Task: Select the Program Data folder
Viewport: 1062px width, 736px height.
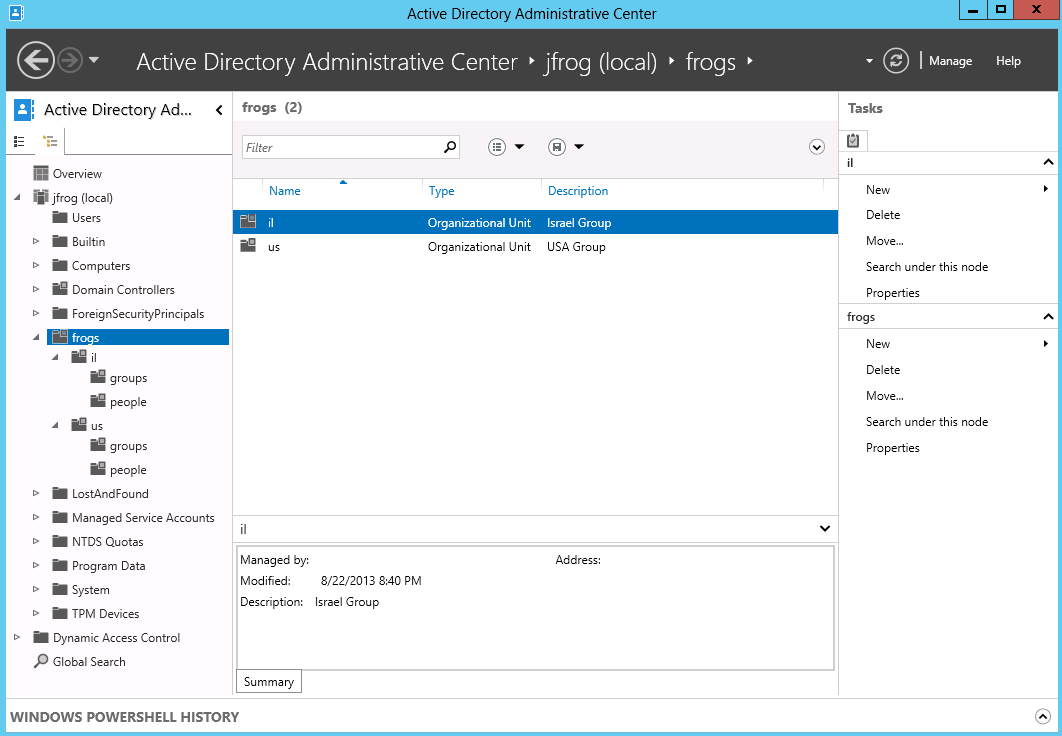Action: pos(108,565)
